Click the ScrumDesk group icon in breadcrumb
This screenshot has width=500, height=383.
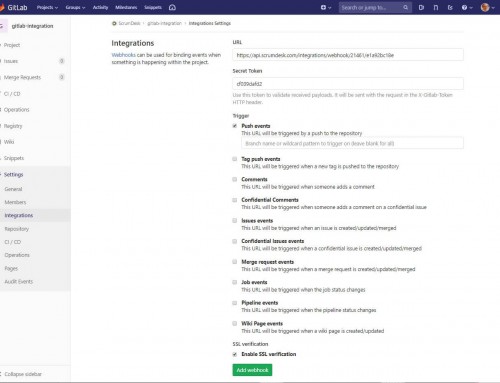tap(114, 23)
